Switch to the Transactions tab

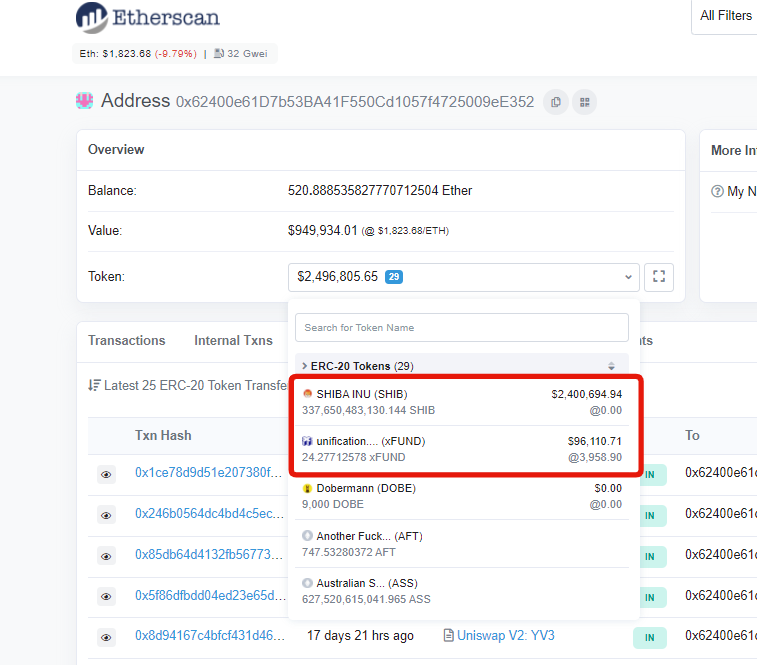126,340
